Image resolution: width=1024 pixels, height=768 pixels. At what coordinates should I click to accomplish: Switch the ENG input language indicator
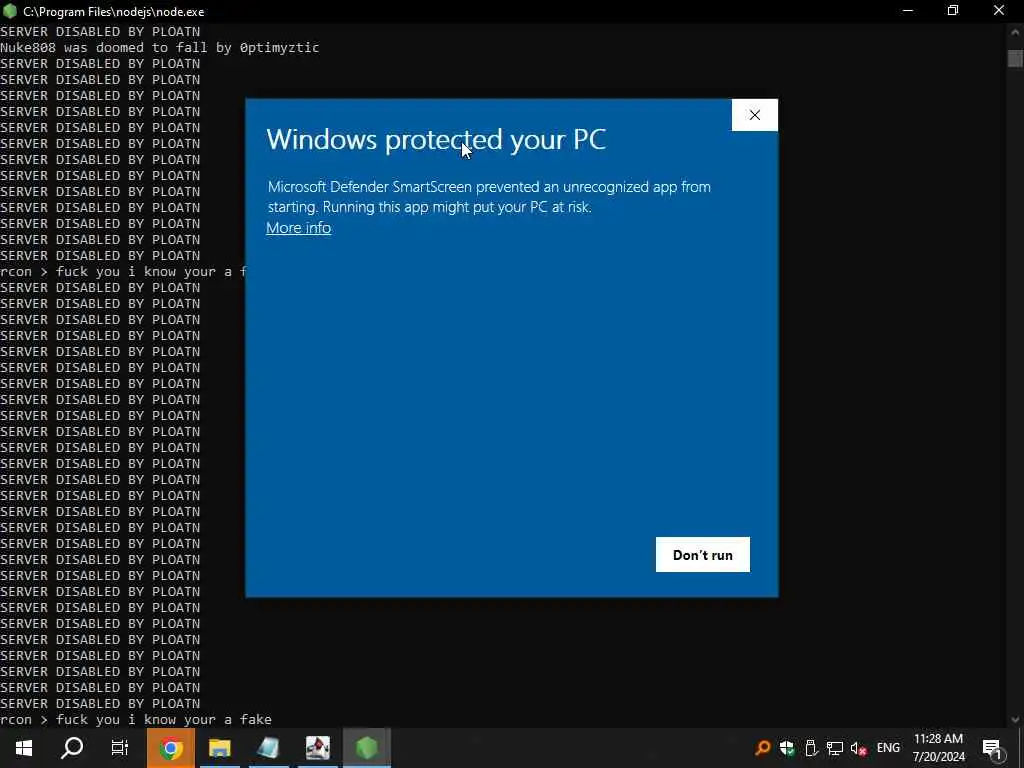point(888,748)
